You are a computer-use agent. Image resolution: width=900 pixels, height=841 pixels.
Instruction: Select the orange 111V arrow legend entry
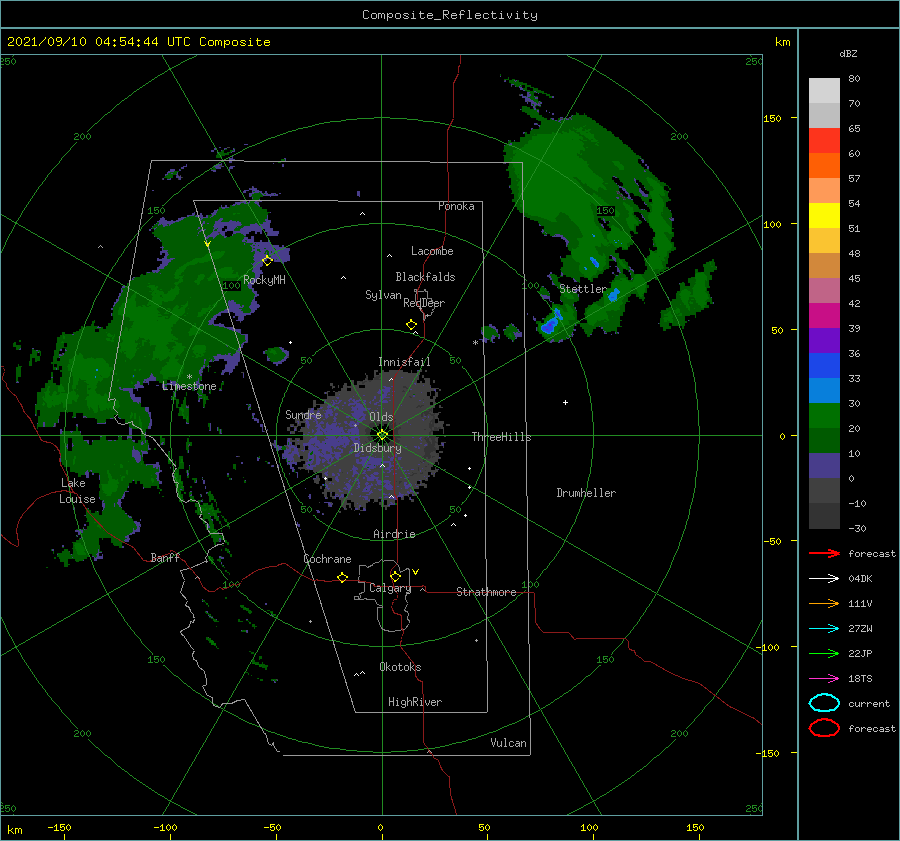pyautogui.click(x=824, y=603)
